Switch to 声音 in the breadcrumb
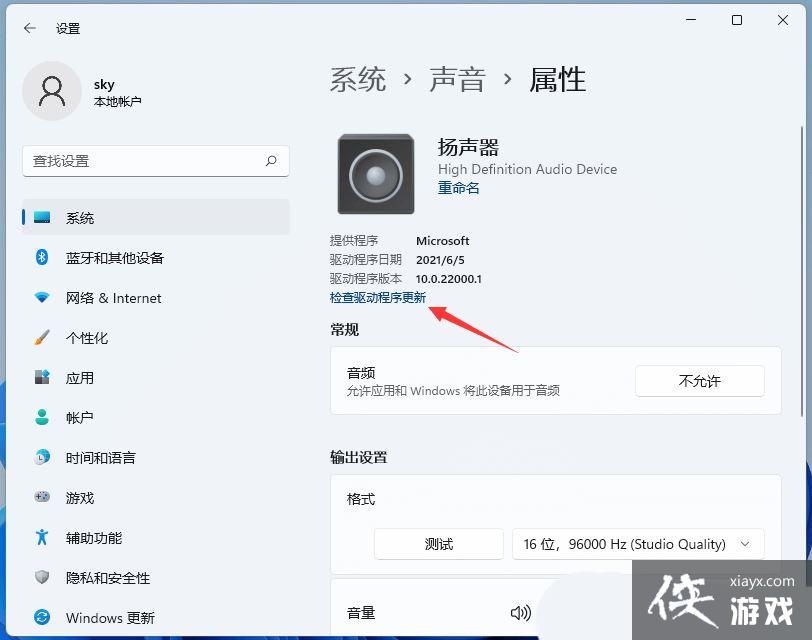The width and height of the screenshot is (812, 640). (457, 79)
